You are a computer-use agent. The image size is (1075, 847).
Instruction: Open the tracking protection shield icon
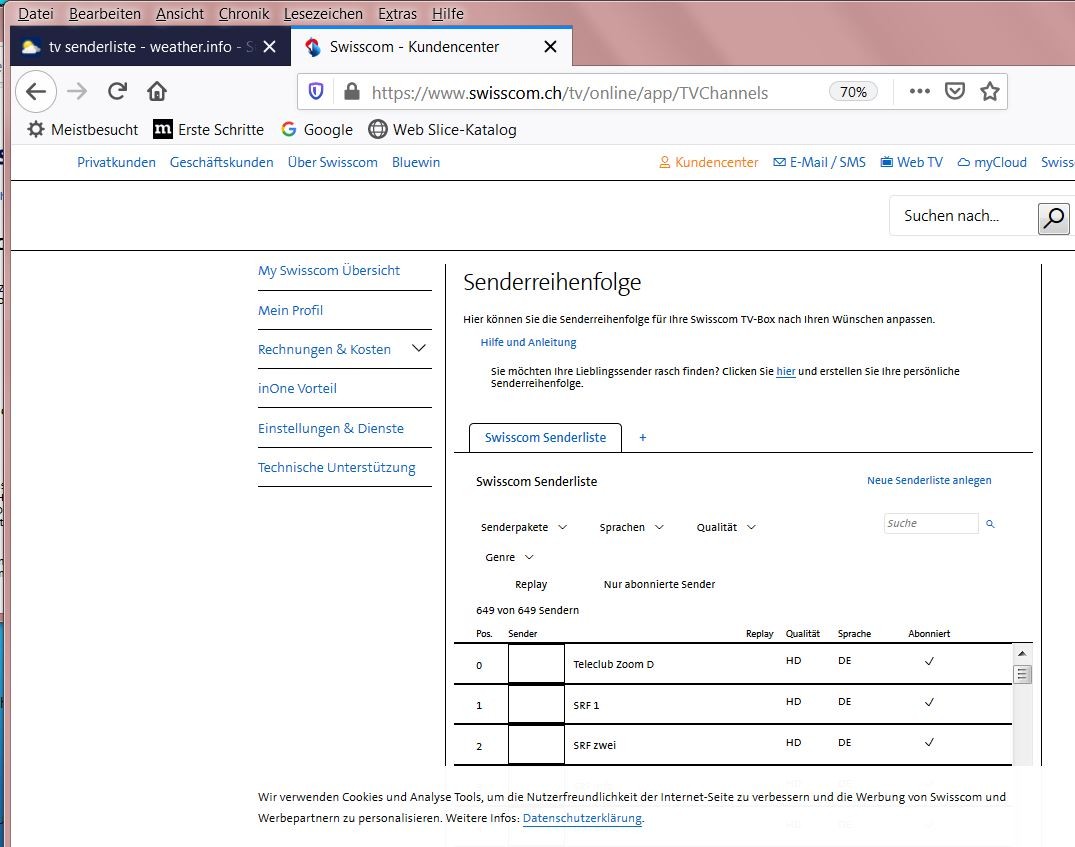click(316, 92)
